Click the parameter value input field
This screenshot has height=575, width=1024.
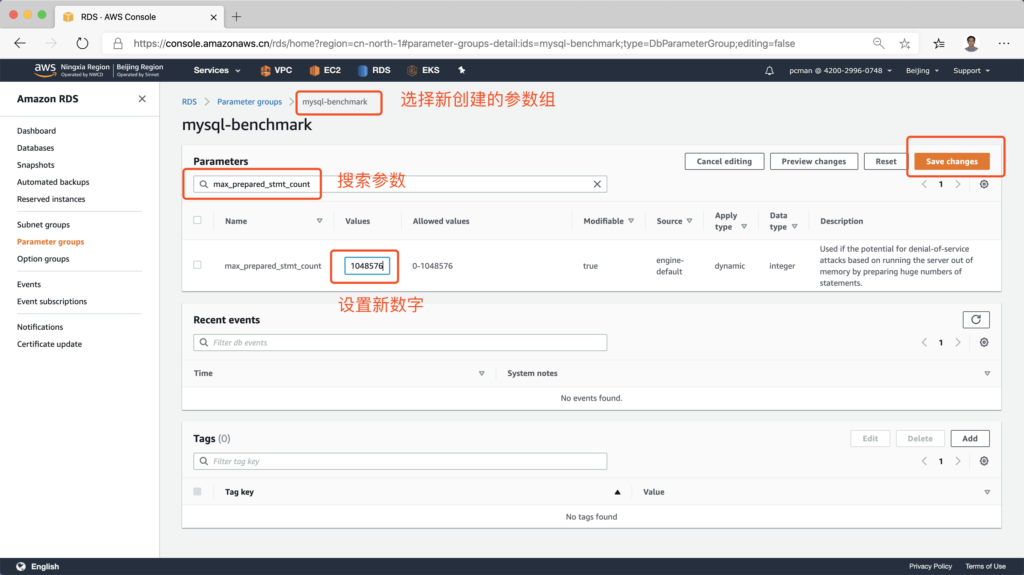(365, 266)
